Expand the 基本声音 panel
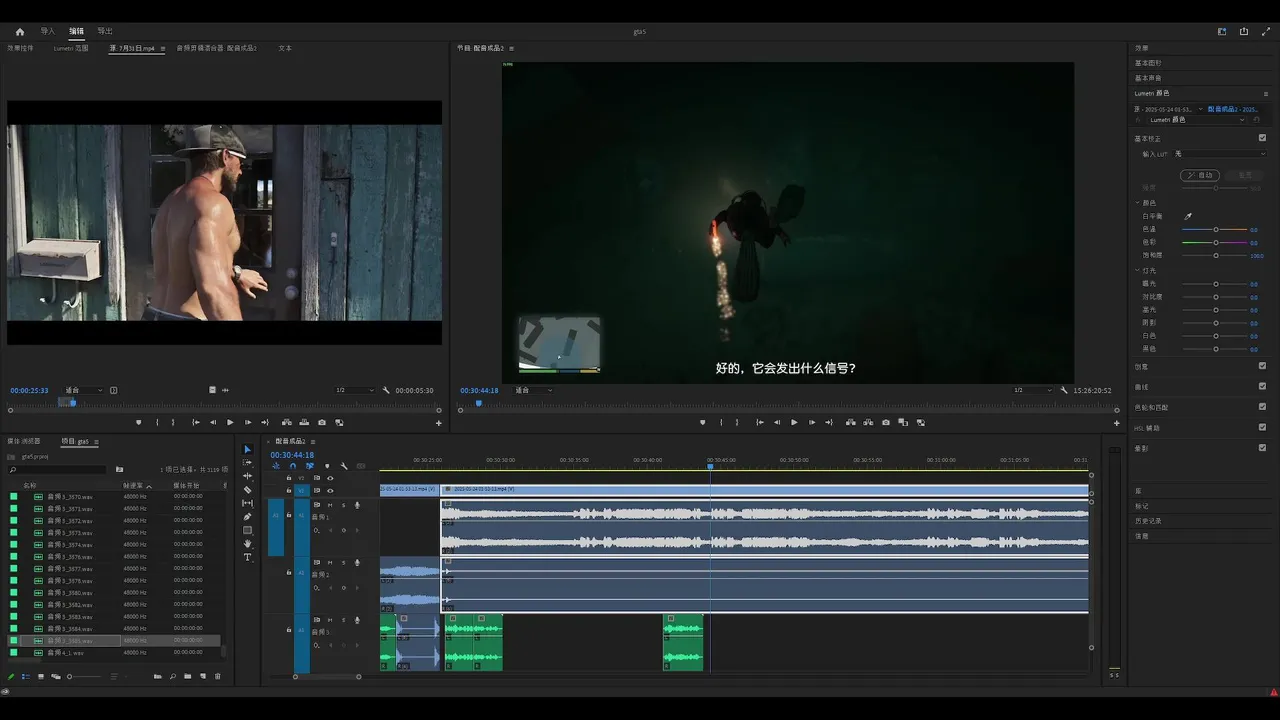The width and height of the screenshot is (1280, 720). pyautogui.click(x=1148, y=78)
